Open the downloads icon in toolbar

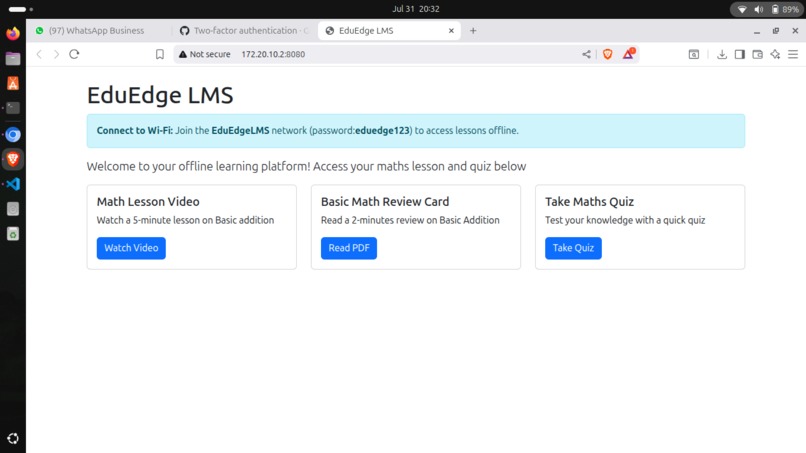722,54
